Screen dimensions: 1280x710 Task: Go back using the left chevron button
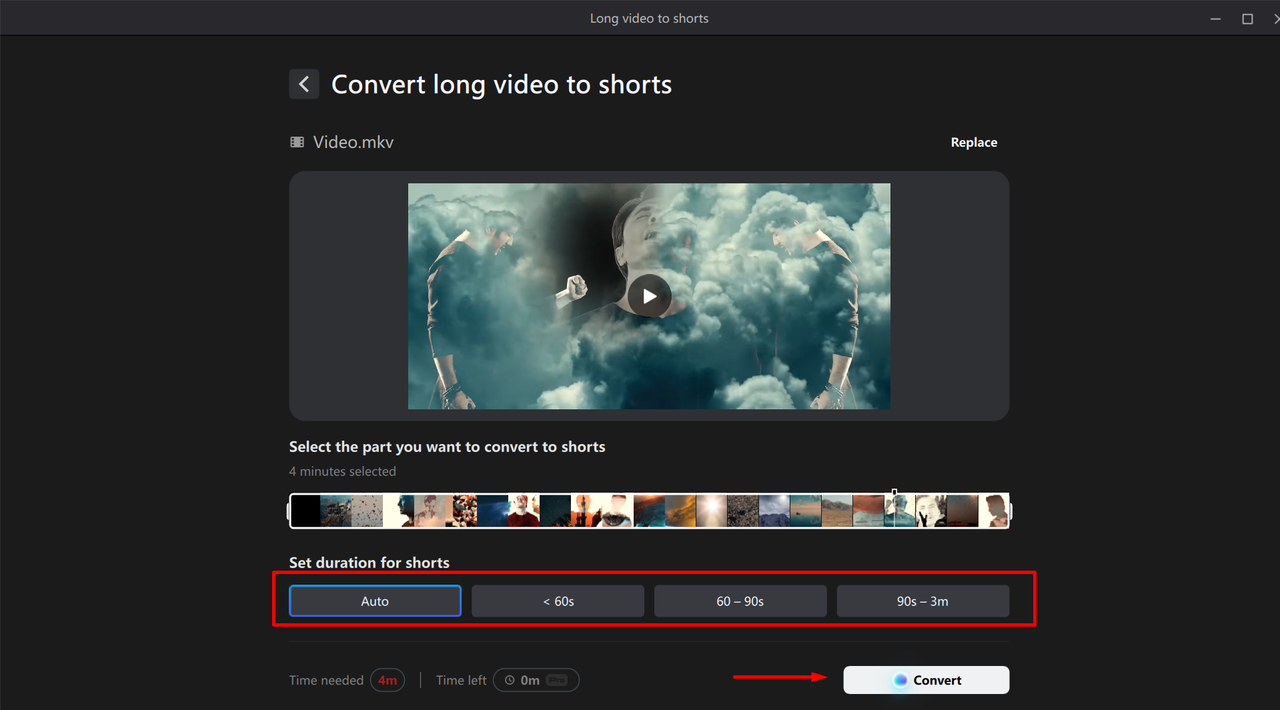point(304,84)
